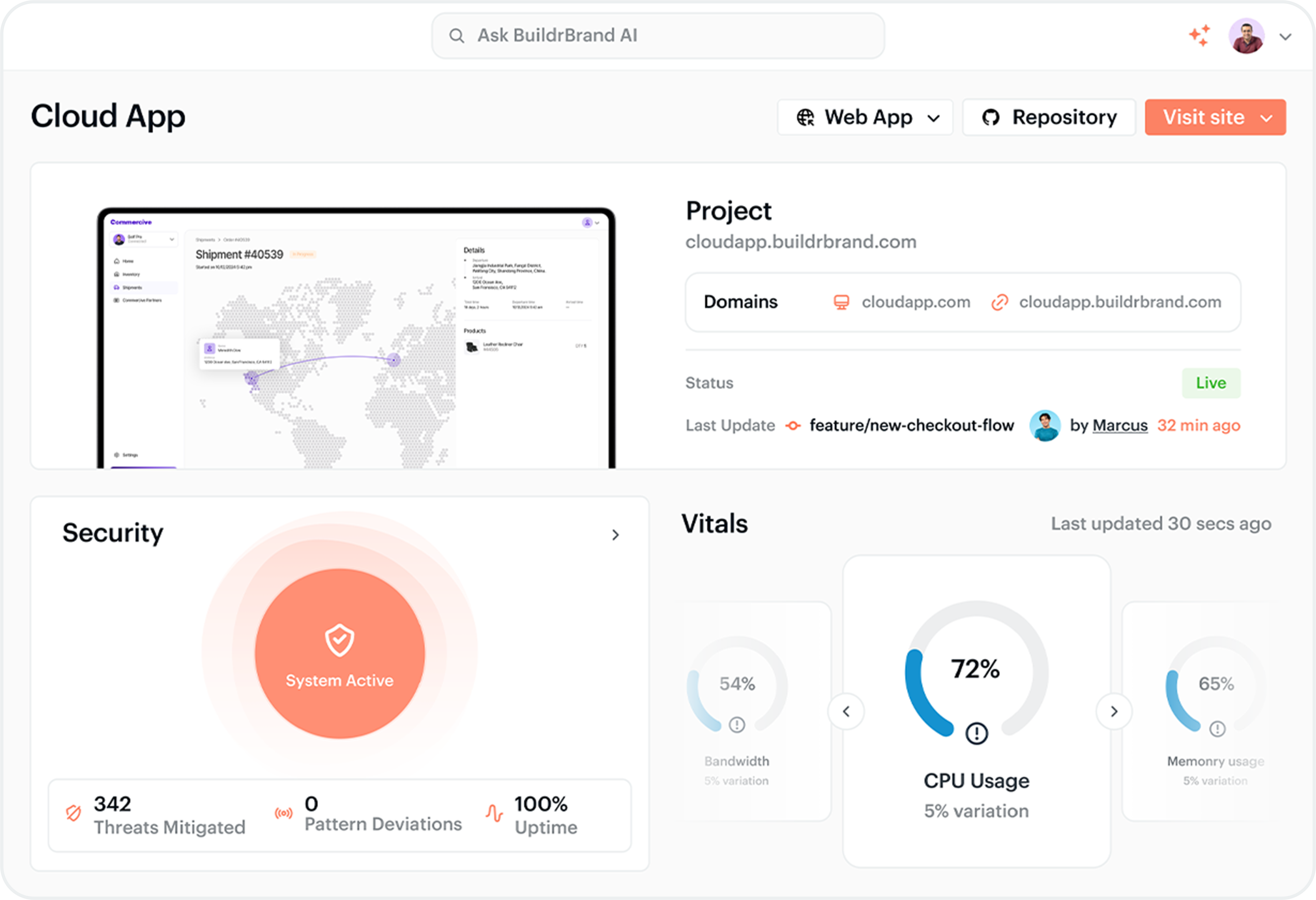Image resolution: width=1316 pixels, height=900 pixels.
Task: Click Marcus's avatar photo
Action: click(1044, 425)
